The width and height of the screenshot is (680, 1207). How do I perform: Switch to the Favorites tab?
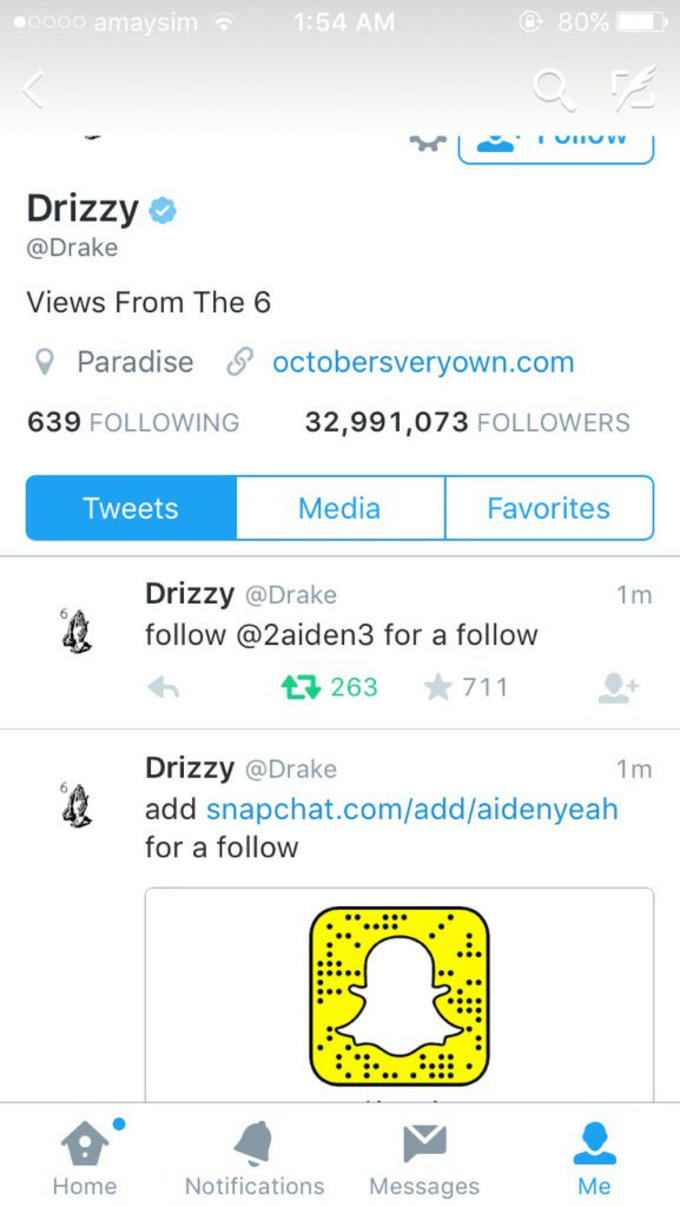(x=549, y=508)
